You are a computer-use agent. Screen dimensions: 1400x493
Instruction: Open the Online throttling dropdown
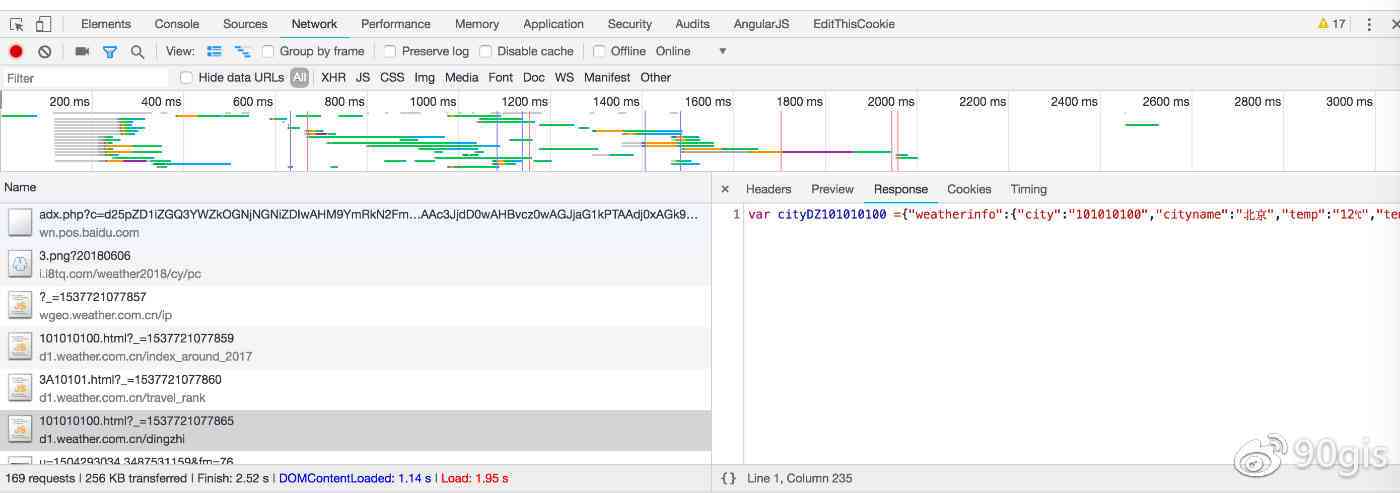pos(722,51)
